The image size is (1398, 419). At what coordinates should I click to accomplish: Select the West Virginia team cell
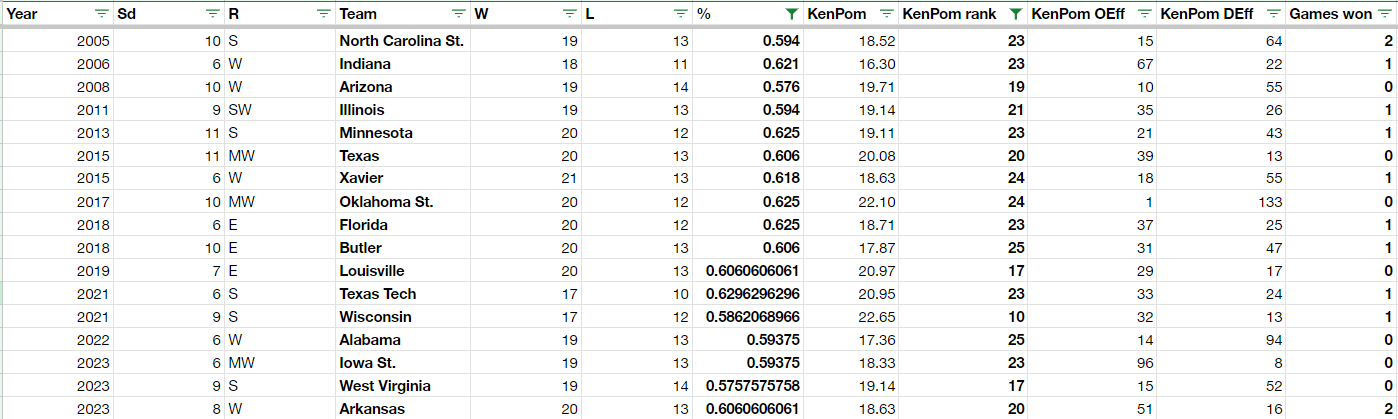click(x=402, y=386)
